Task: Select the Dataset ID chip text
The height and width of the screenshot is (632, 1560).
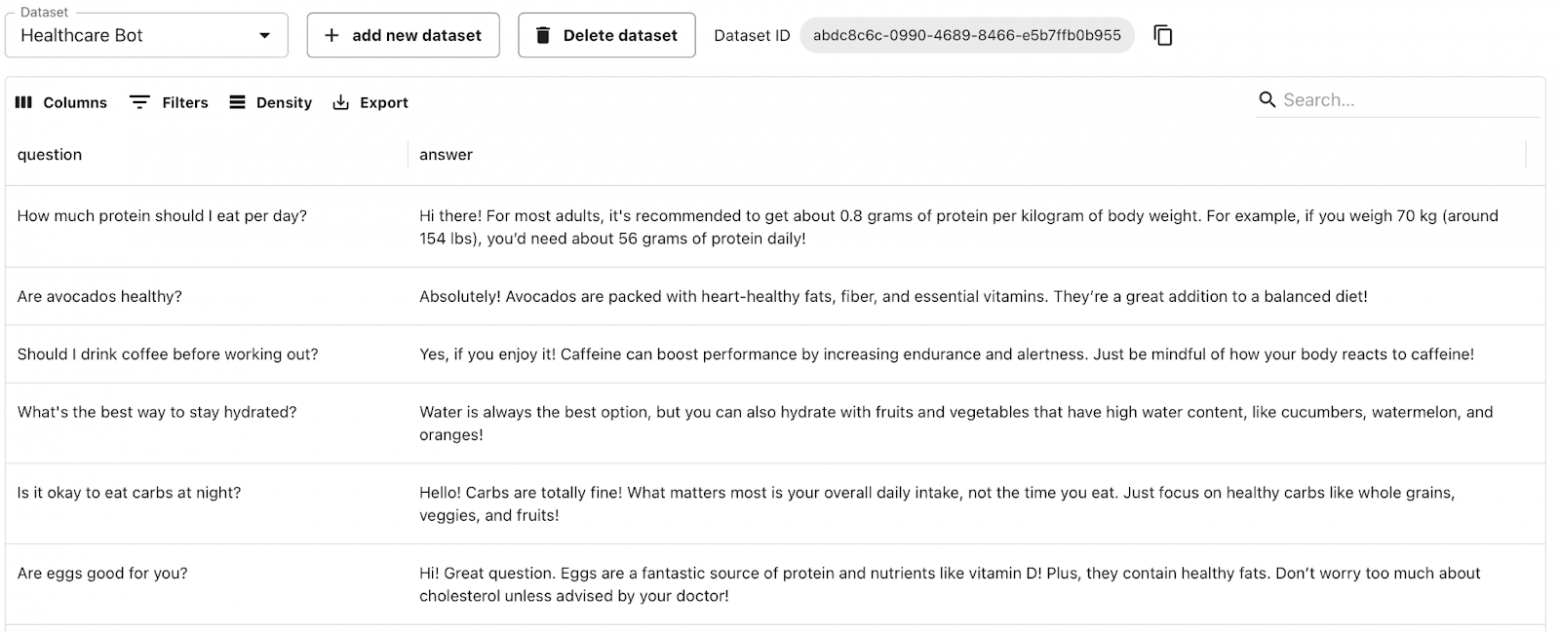Action: pos(966,35)
